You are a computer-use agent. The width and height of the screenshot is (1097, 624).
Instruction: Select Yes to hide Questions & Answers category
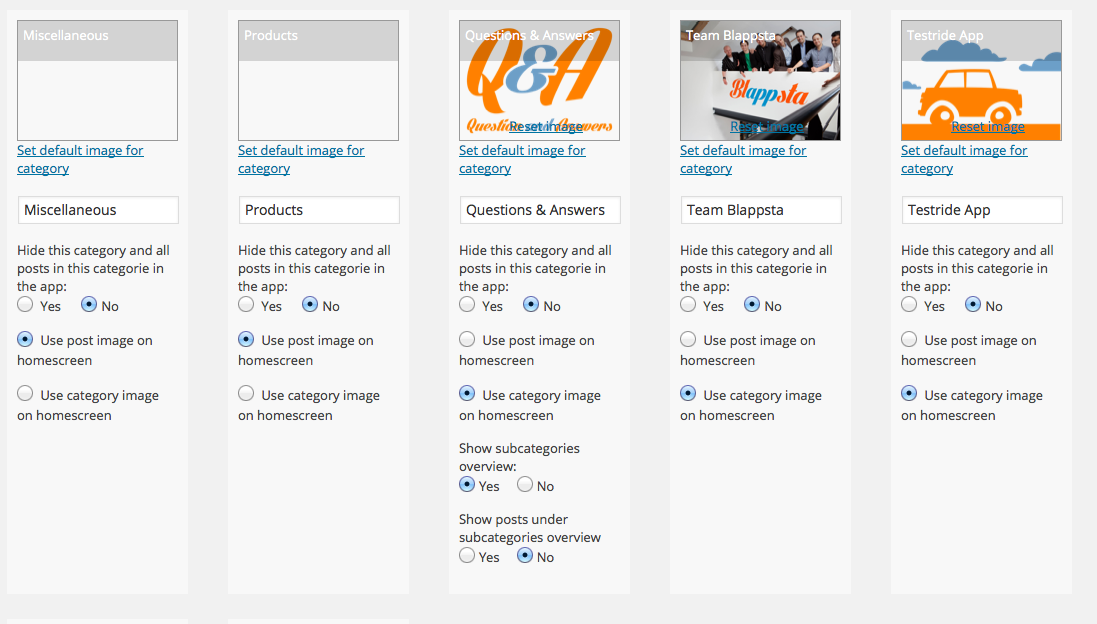coord(467,304)
